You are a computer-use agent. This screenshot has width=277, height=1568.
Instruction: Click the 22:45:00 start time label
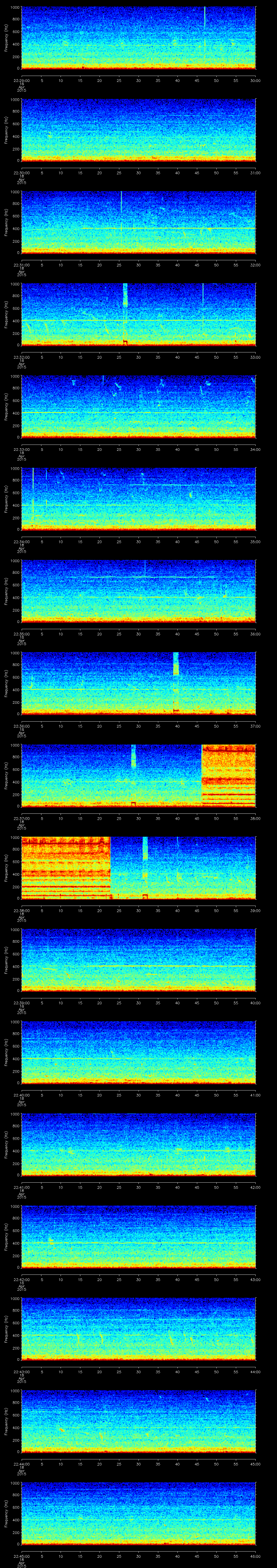click(21, 1556)
